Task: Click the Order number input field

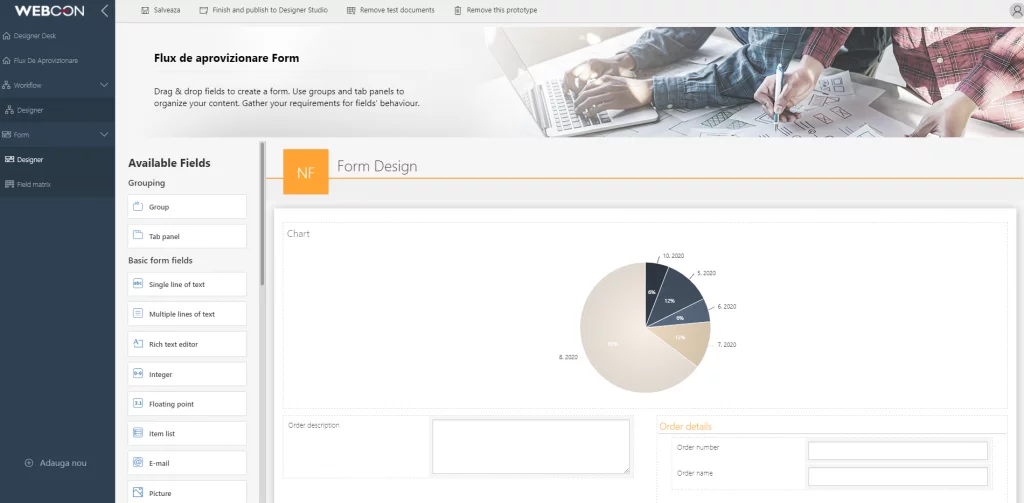Action: [x=897, y=451]
